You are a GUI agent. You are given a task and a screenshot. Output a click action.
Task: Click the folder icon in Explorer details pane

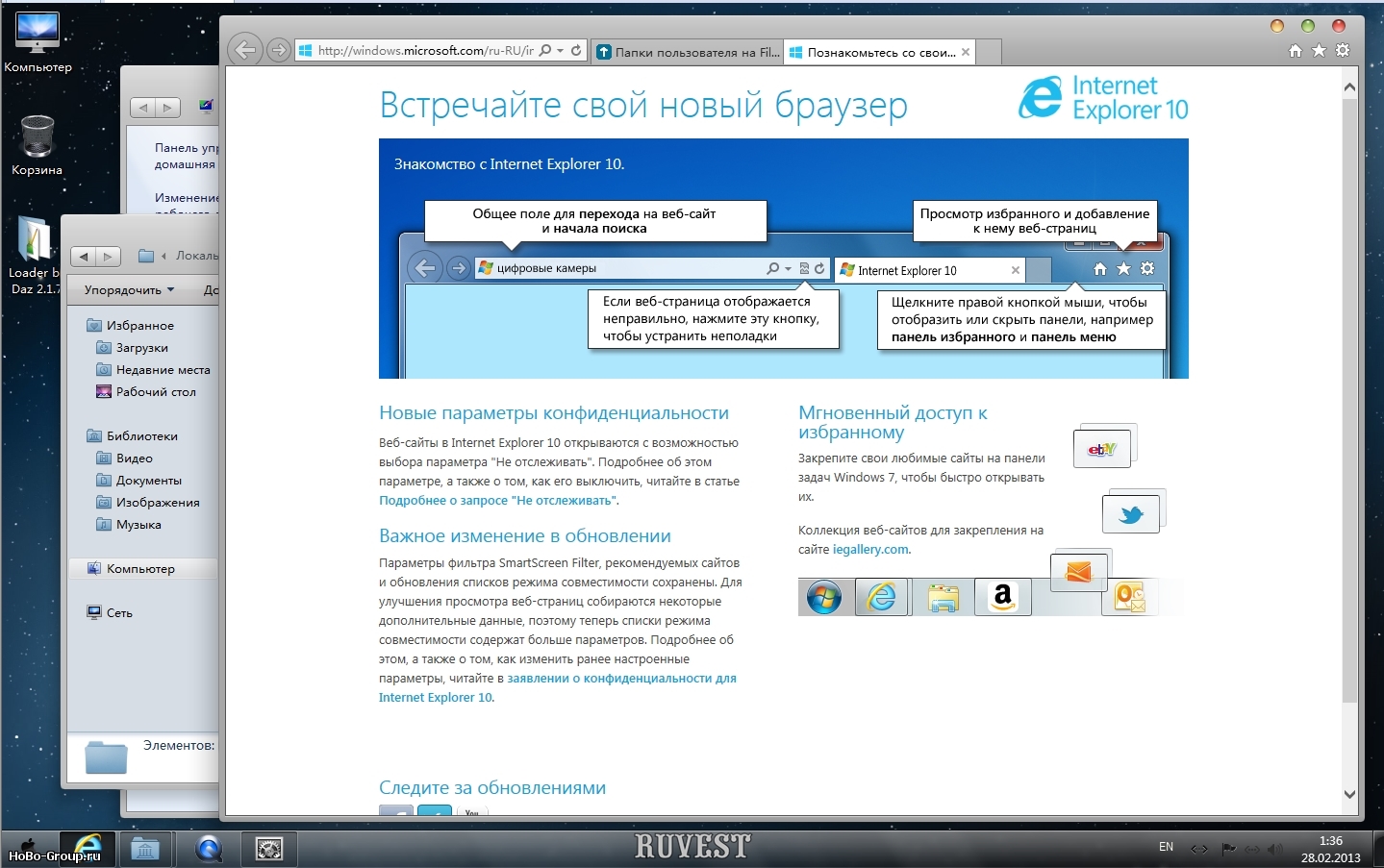tap(106, 757)
